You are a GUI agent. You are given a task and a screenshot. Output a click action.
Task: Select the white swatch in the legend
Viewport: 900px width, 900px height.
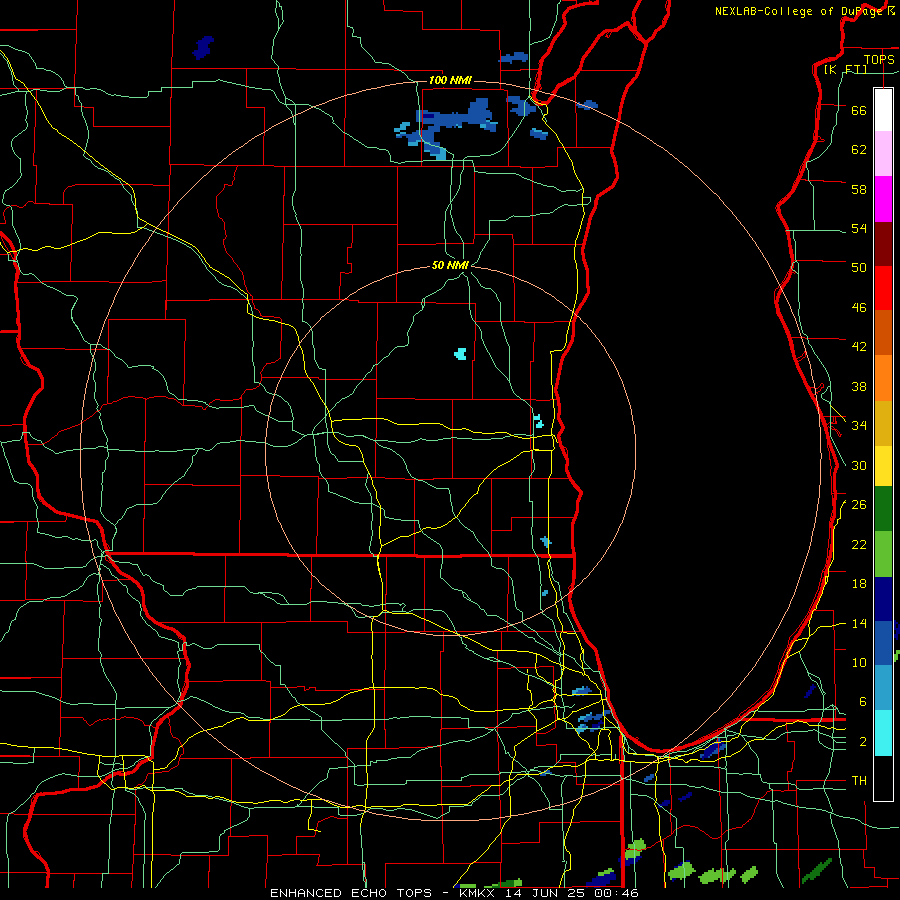[x=883, y=110]
